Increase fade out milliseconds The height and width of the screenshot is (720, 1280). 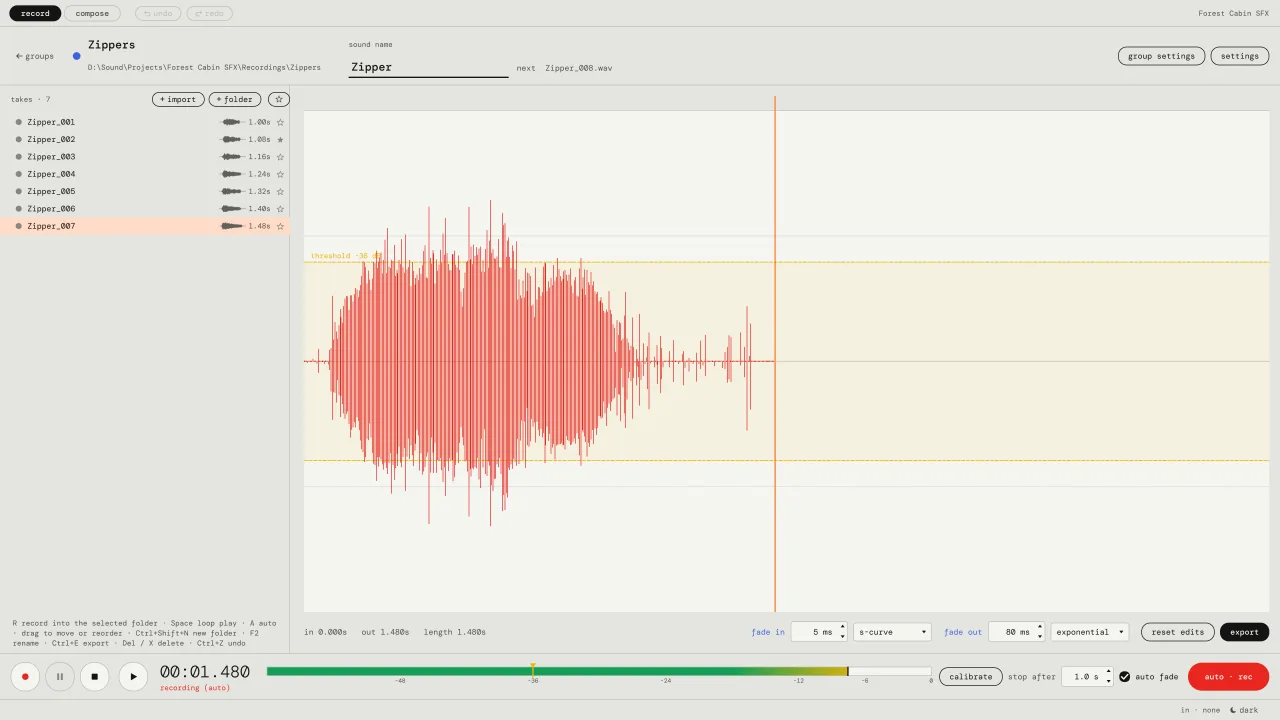coord(1040,627)
